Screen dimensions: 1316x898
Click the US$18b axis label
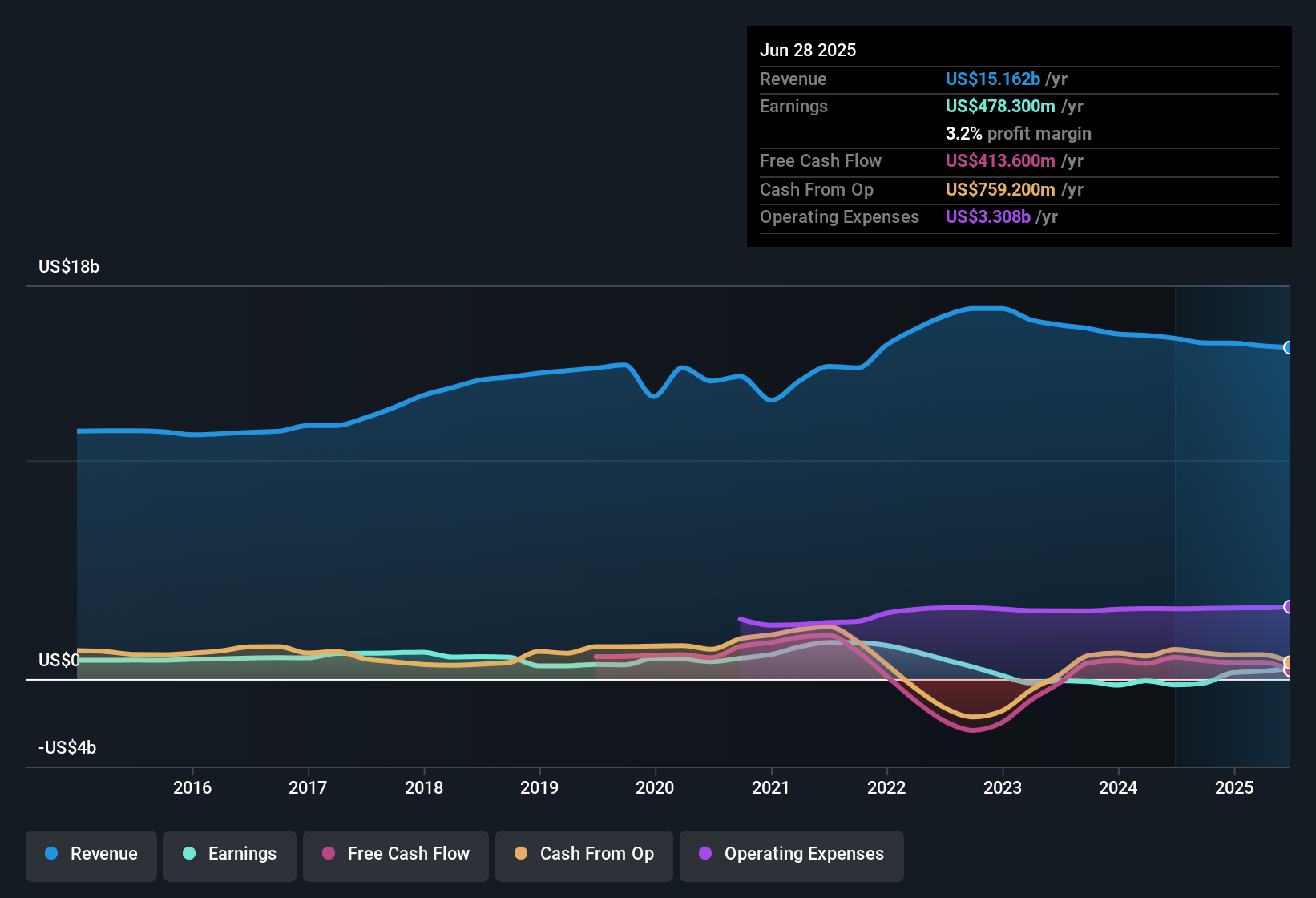69,266
